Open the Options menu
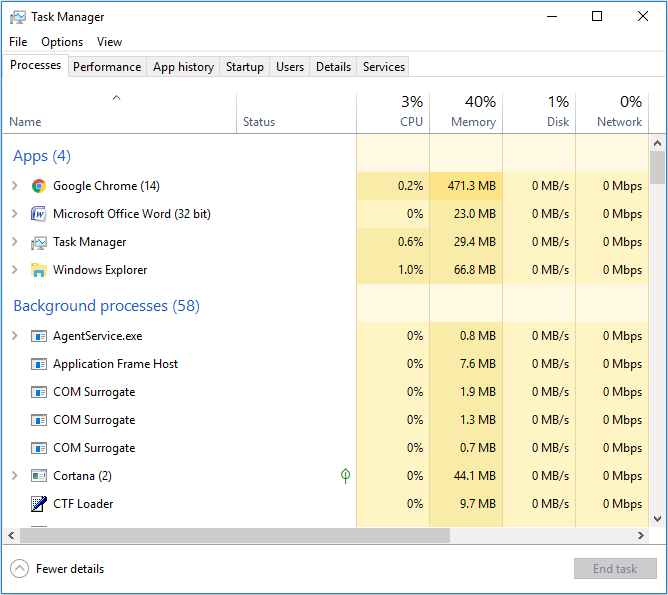Viewport: 668px width, 595px height. 62,42
